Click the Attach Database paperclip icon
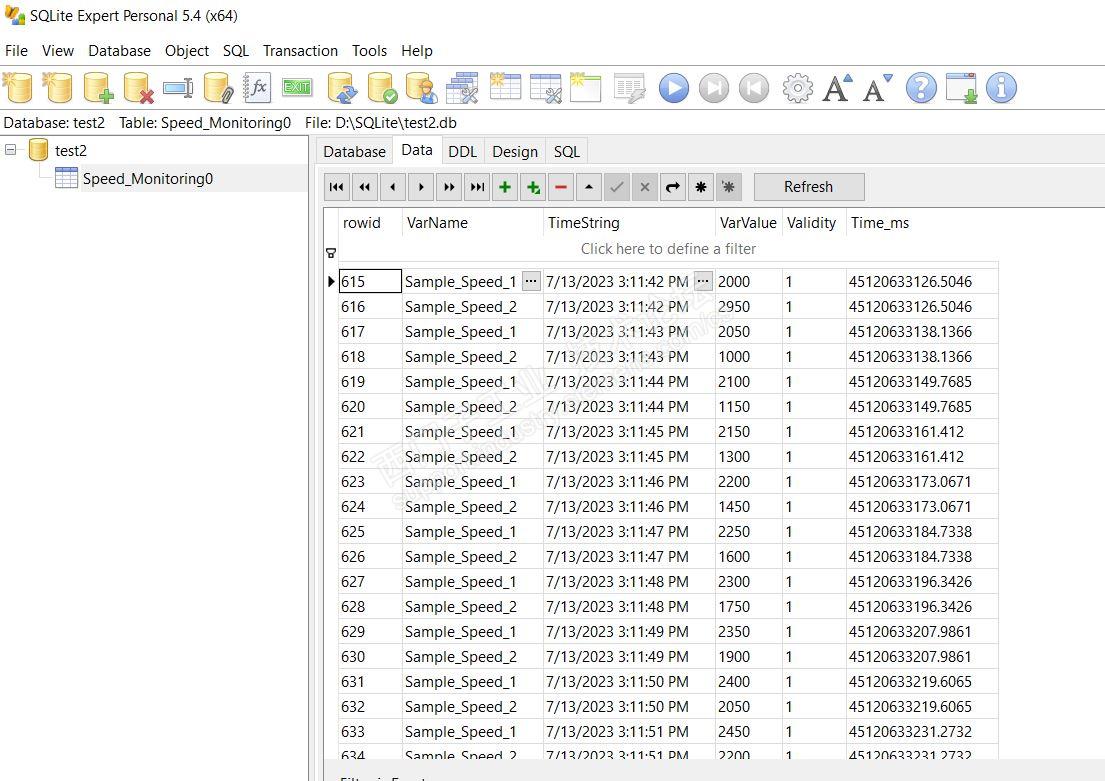The width and height of the screenshot is (1105, 781). point(218,88)
